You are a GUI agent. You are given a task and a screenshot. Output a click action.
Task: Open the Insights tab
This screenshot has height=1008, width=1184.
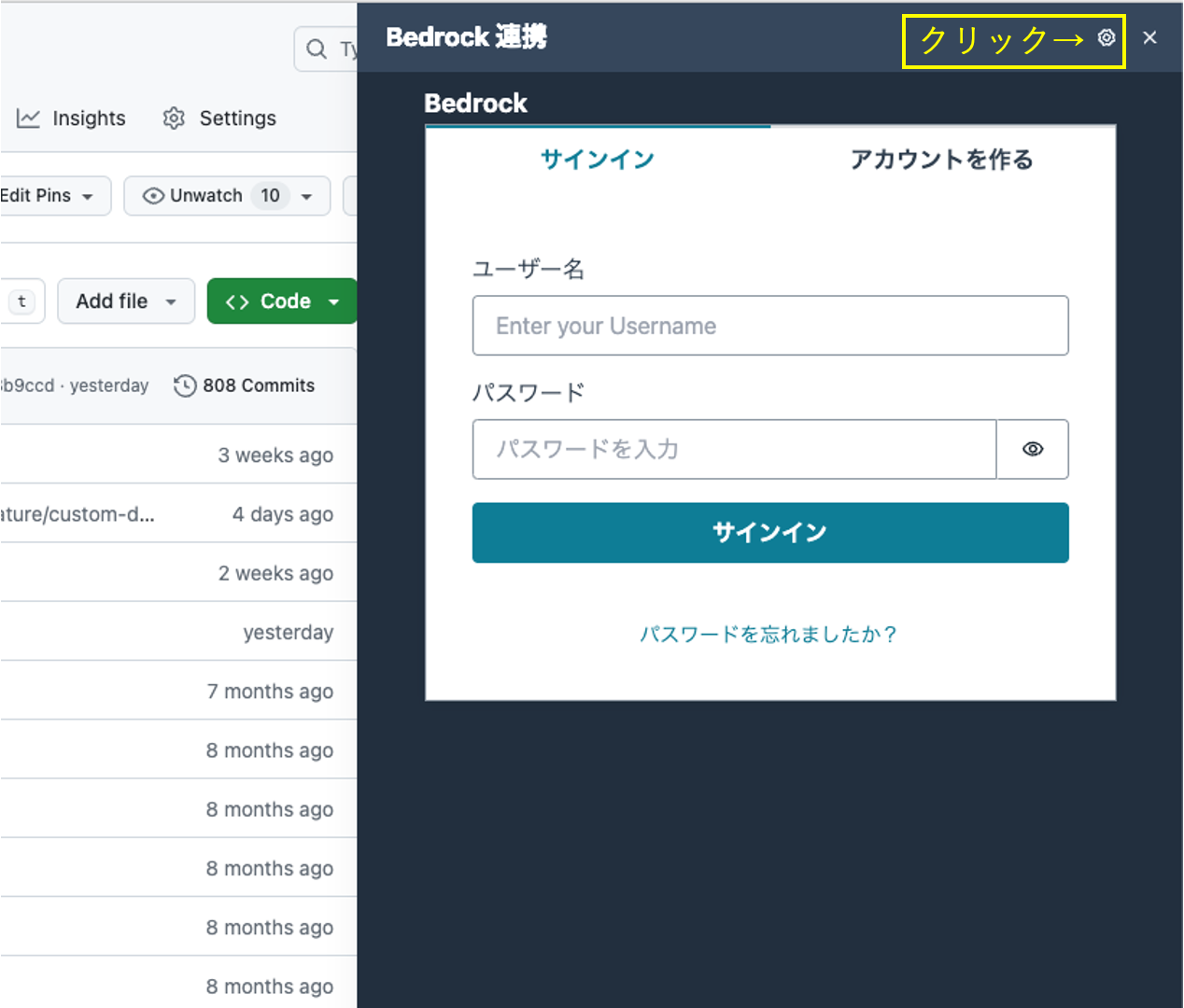point(71,119)
